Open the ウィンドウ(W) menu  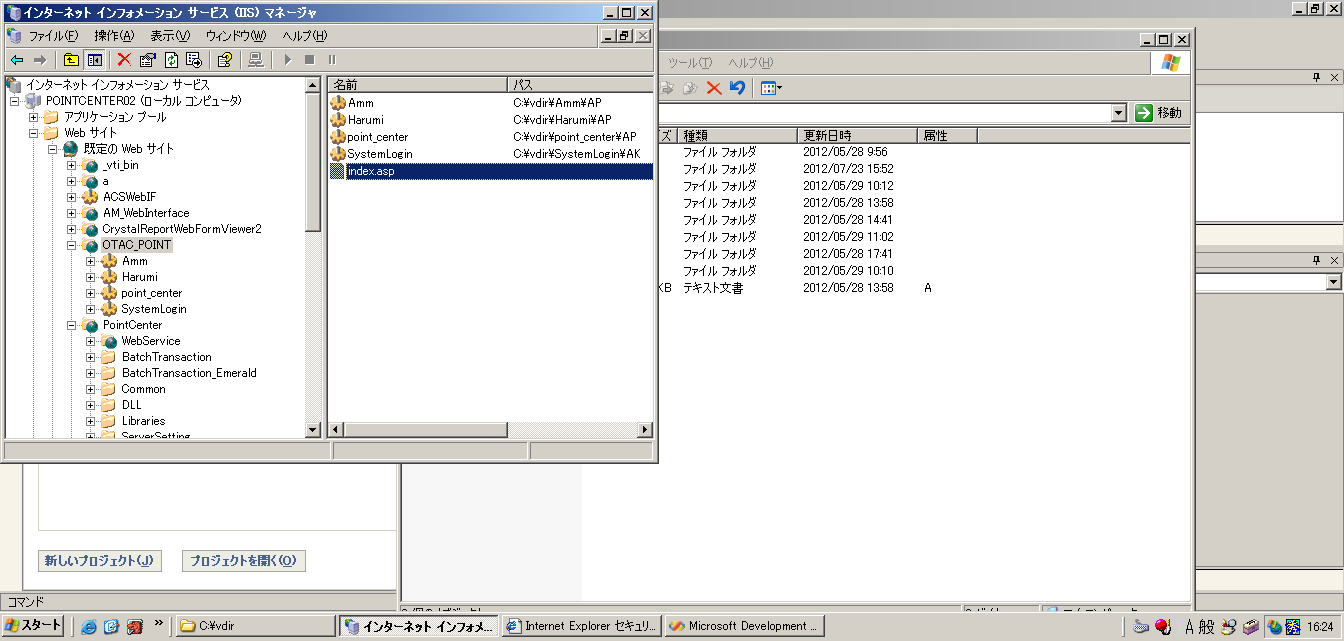click(236, 36)
